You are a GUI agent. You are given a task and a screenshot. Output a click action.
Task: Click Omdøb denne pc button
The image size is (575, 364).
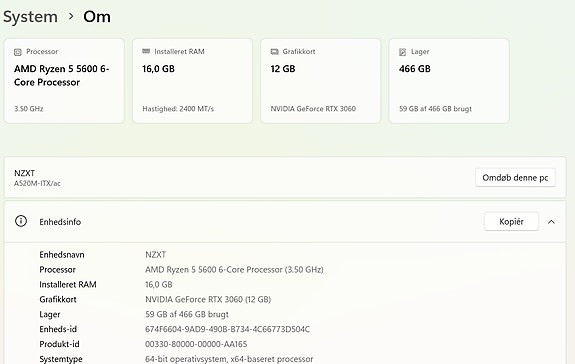515,177
